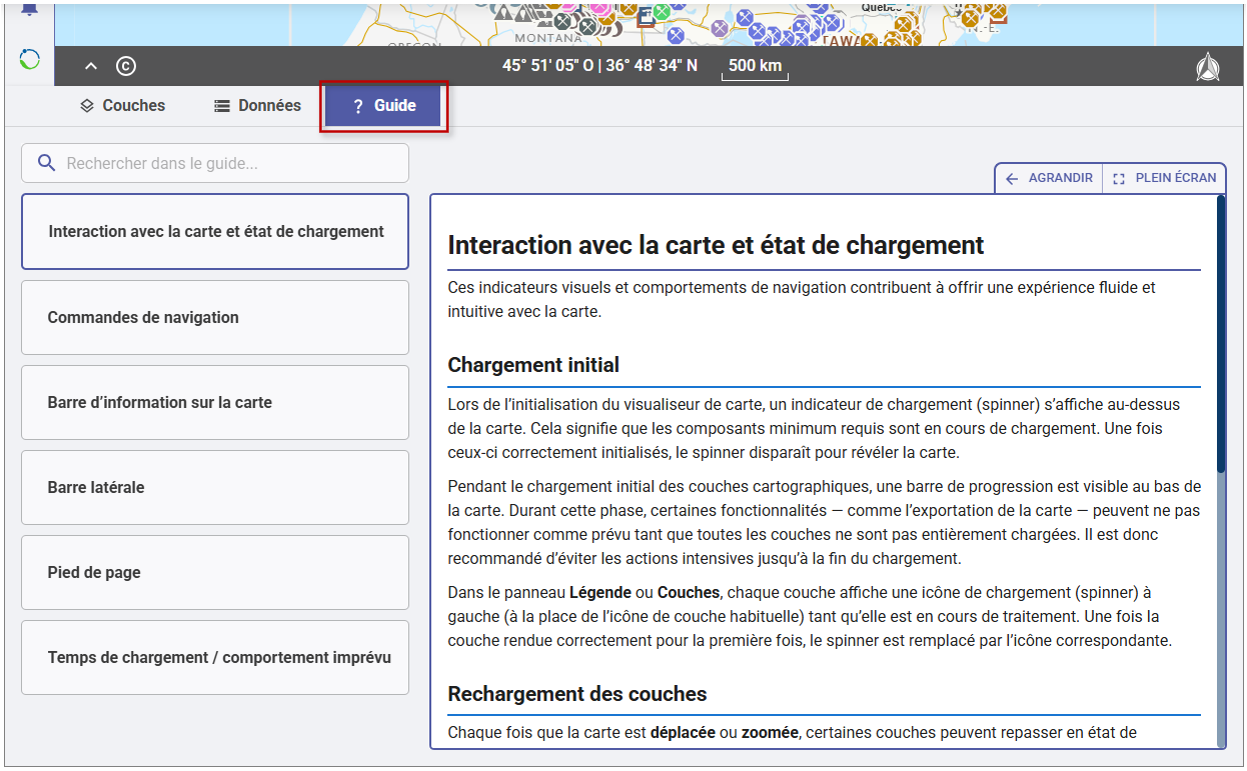Click the bold word zoomée in text
The width and height of the screenshot is (1247, 771).
pos(769,732)
